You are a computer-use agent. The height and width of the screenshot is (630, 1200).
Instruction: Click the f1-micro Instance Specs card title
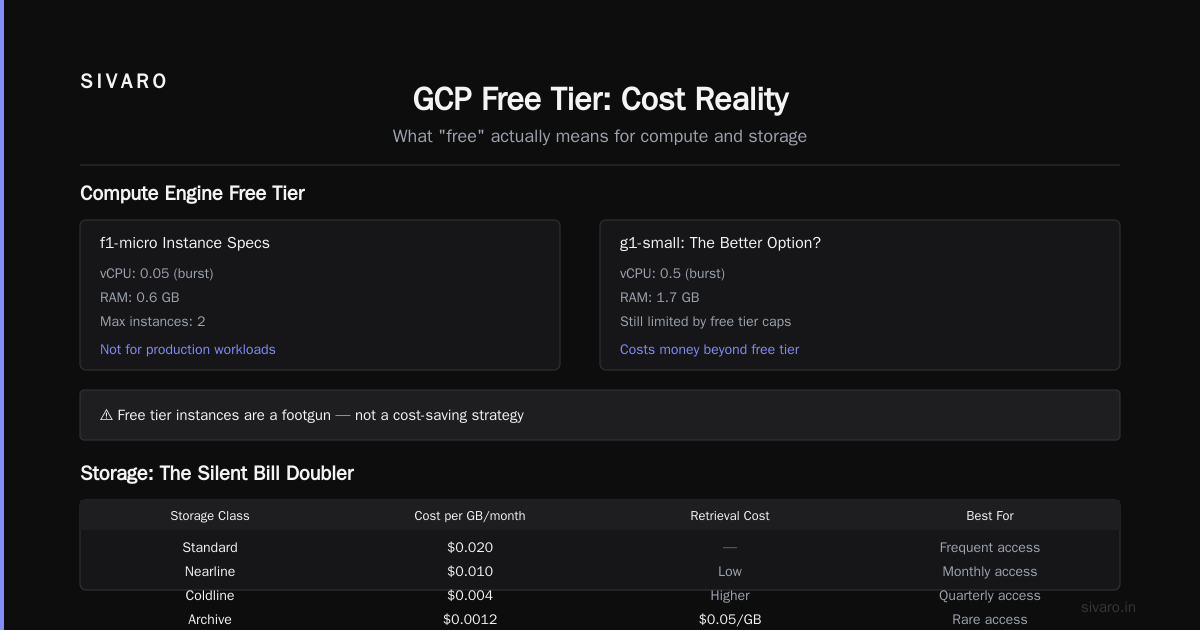point(185,243)
